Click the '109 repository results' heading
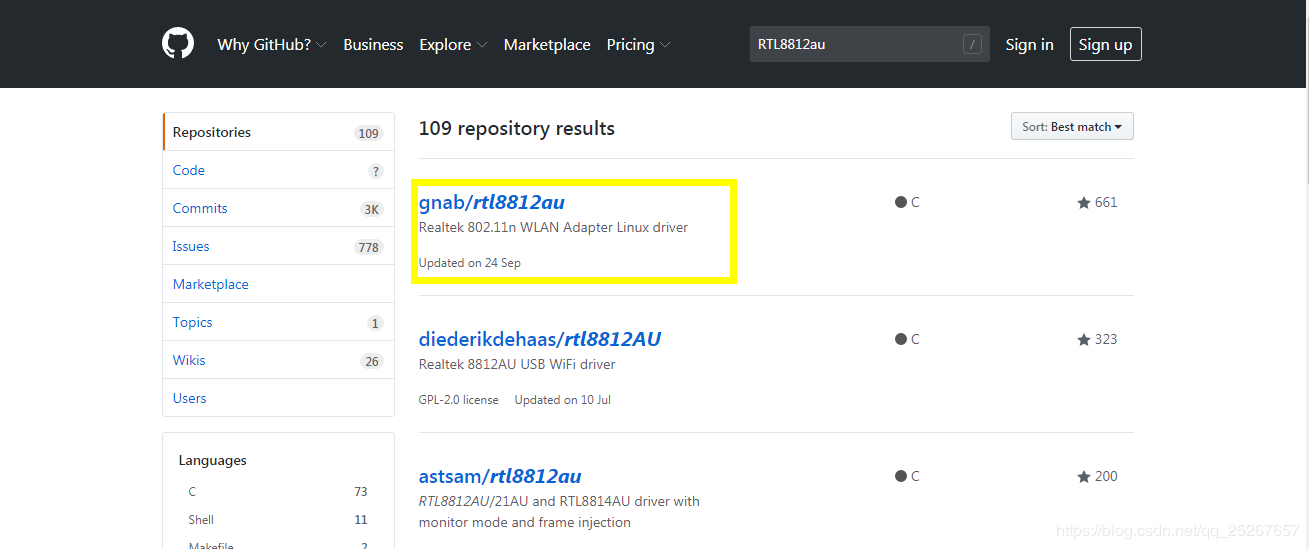 (517, 128)
